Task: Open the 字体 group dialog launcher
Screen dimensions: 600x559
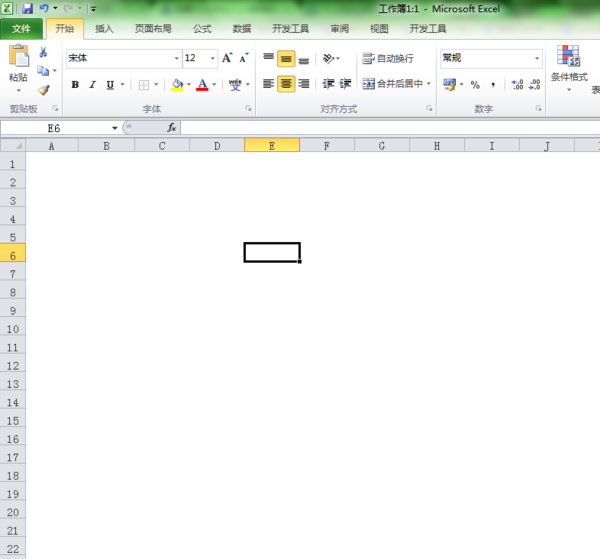Action: tap(248, 109)
